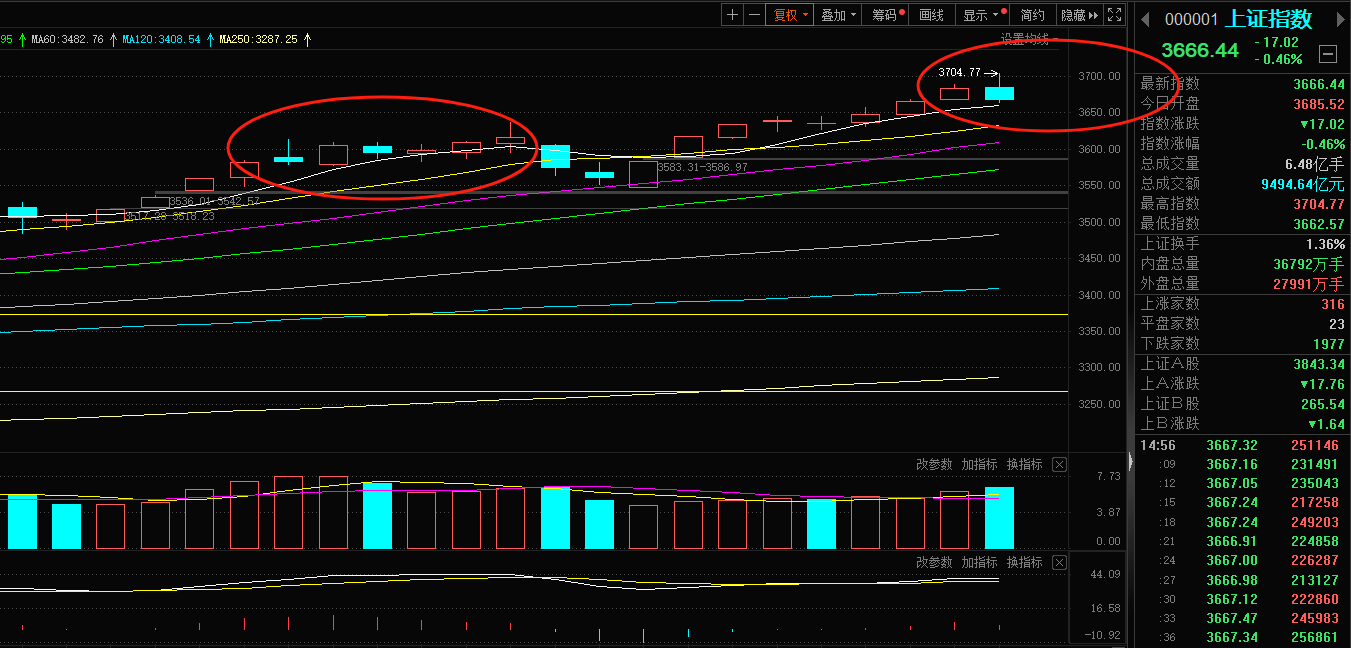Zoom in chart with plus button
The width and height of the screenshot is (1351, 648).
tap(733, 15)
